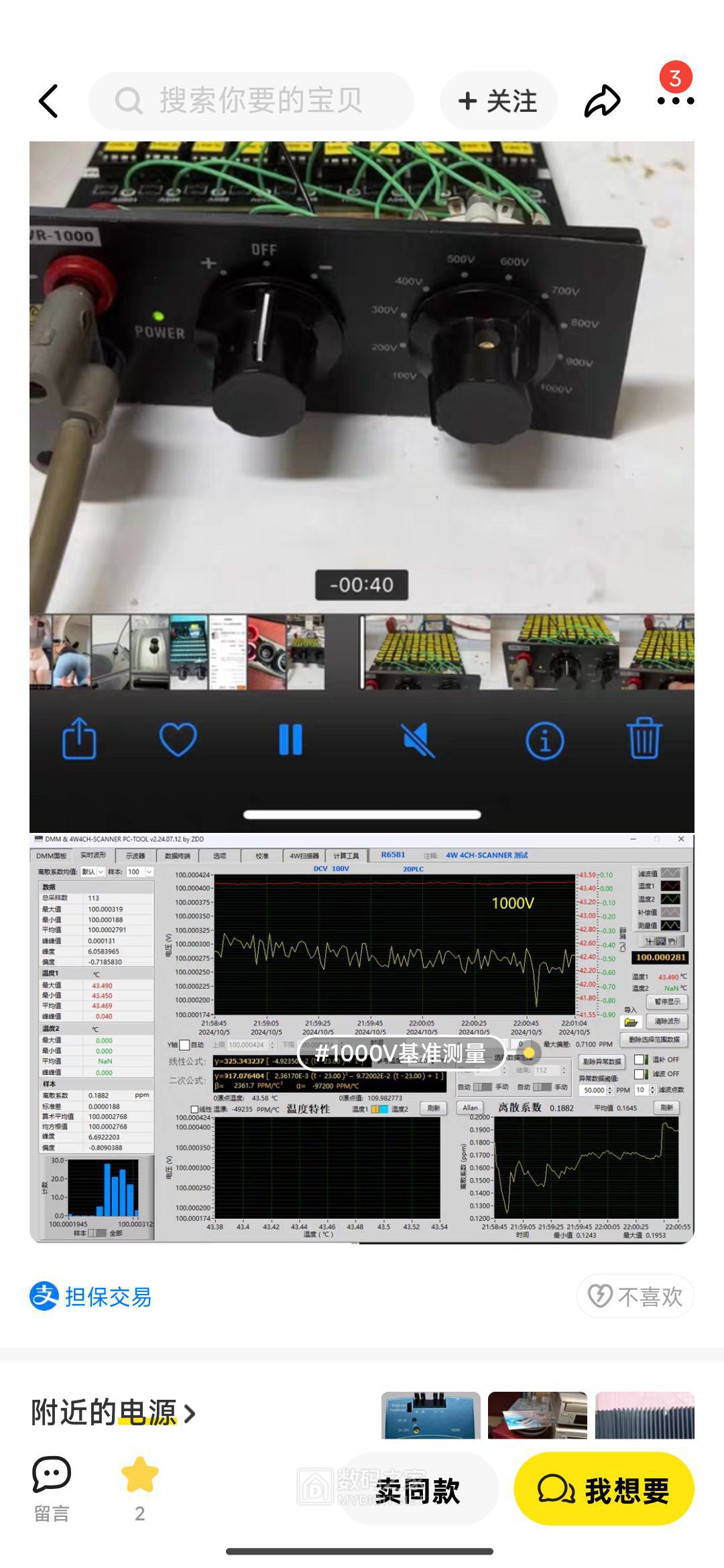Open the middle nearby-item thumbnail

coord(538,1415)
